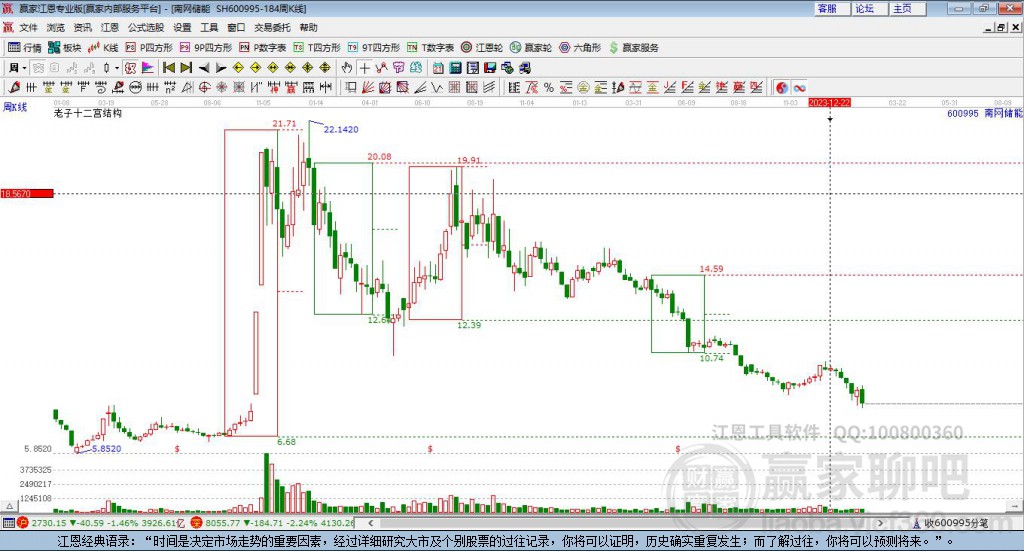The image size is (1024, 551).
Task: Click the percent % tool icon
Action: click(x=549, y=87)
